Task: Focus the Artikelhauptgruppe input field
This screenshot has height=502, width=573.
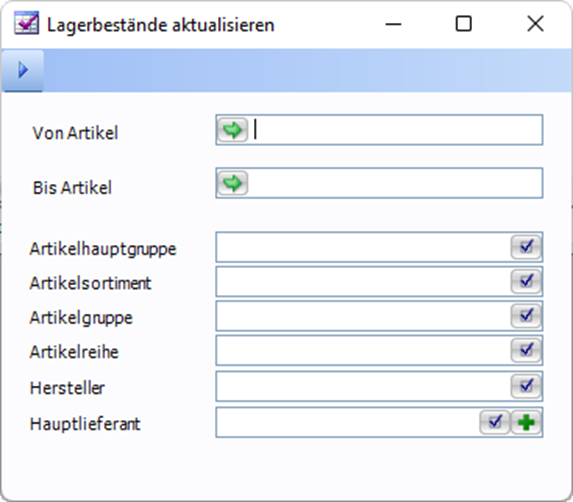Action: 364,247
